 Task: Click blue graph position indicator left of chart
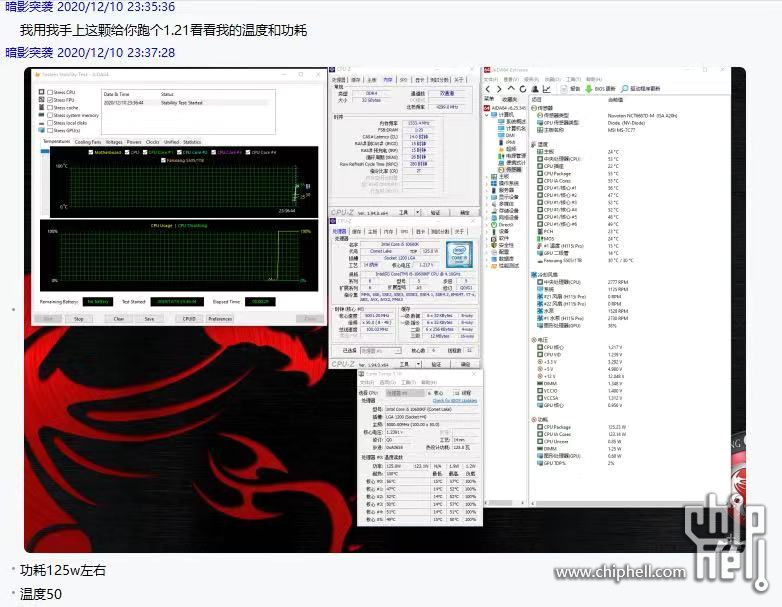[44, 152]
